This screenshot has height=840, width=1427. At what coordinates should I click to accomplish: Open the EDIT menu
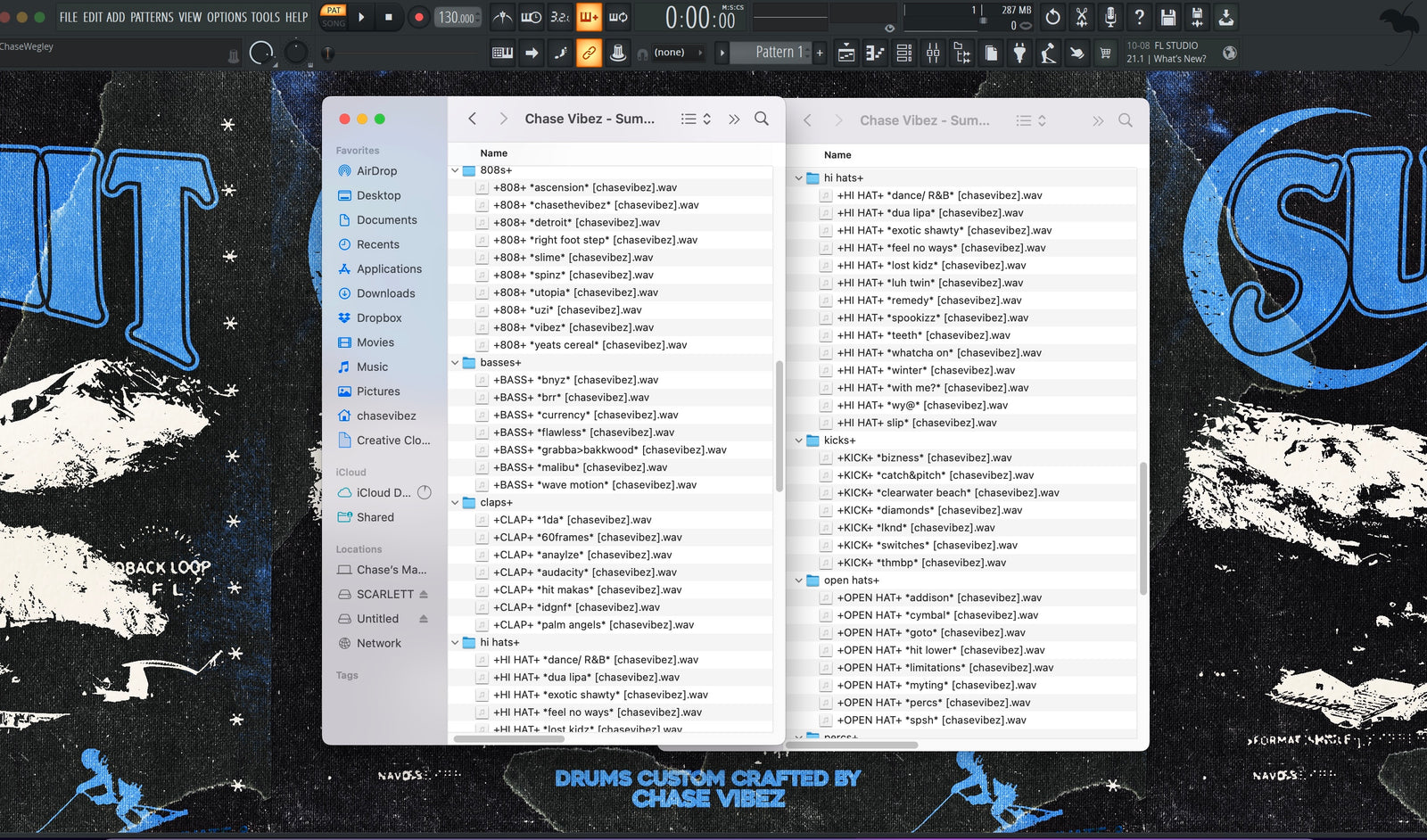(x=93, y=17)
